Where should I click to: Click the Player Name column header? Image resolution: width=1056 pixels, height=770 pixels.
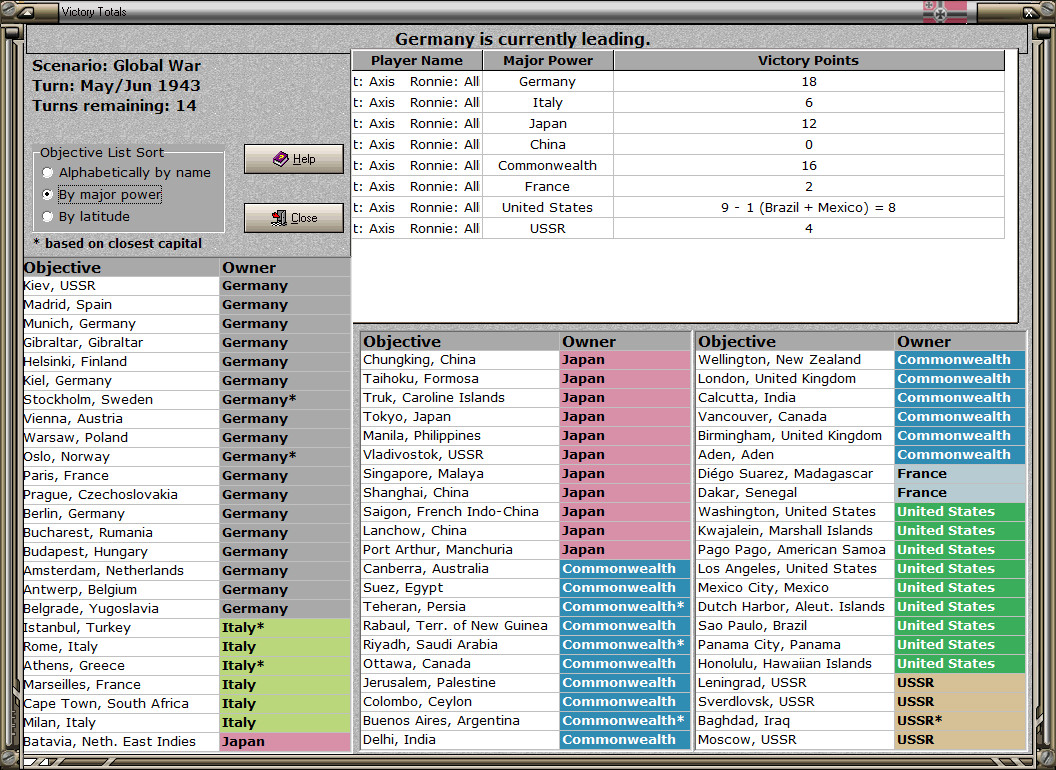coord(417,61)
